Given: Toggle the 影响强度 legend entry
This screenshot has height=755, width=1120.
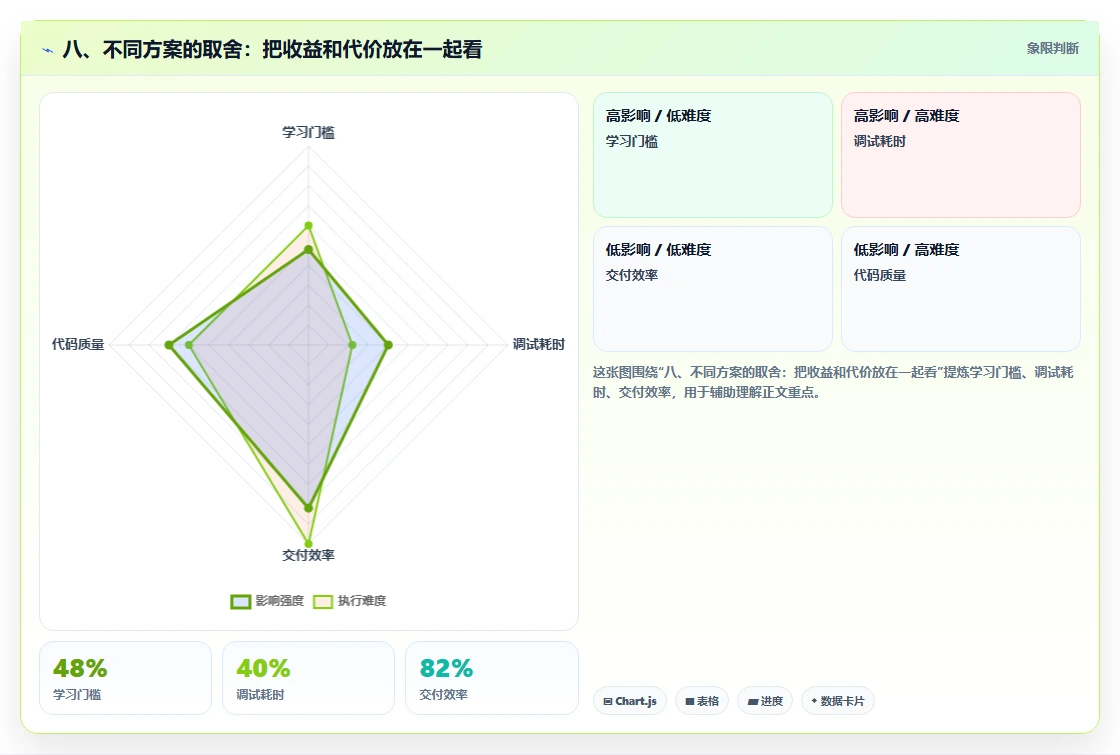Looking at the screenshot, I should (268, 601).
